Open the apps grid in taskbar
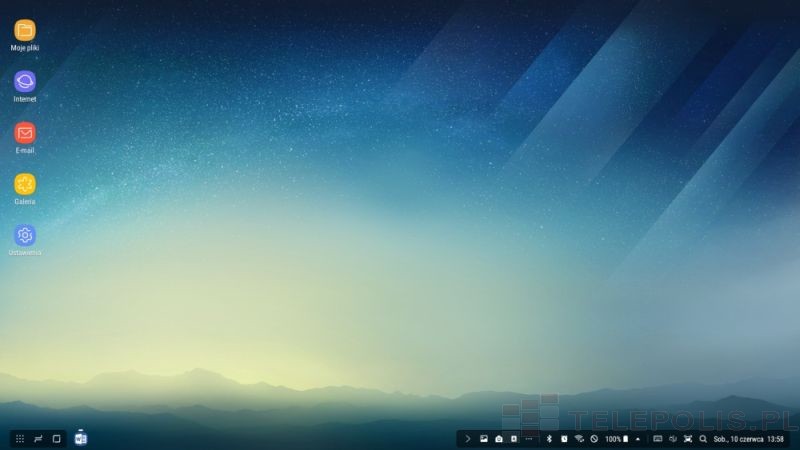This screenshot has width=800, height=450. click(x=20, y=439)
